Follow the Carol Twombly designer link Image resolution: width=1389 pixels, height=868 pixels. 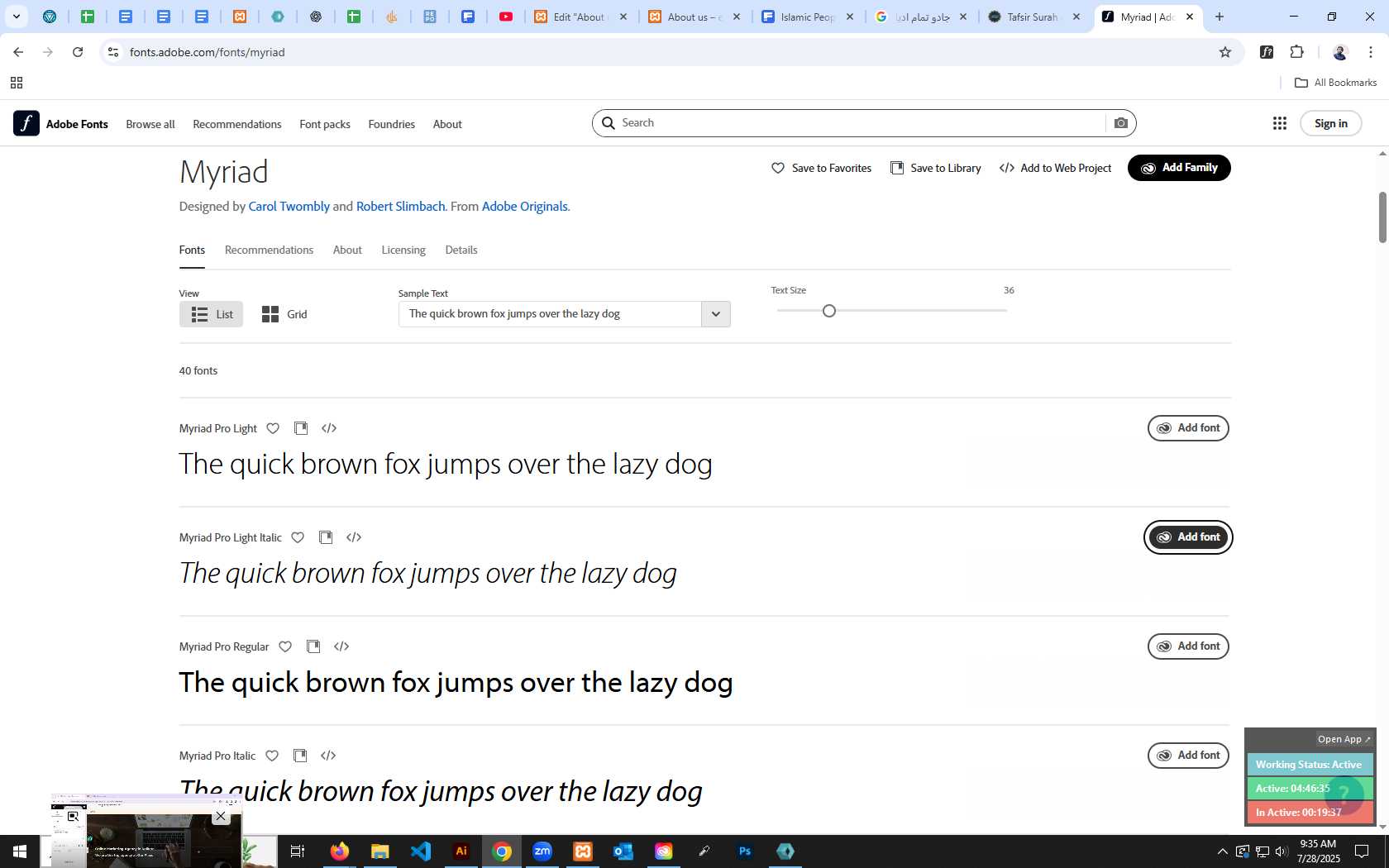(289, 207)
